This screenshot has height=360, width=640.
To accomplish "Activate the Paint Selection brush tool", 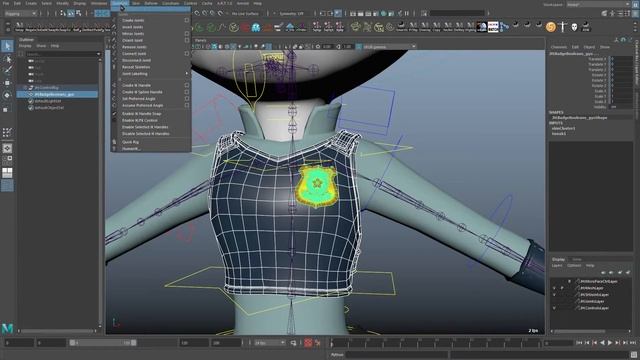I will pos(7,70).
